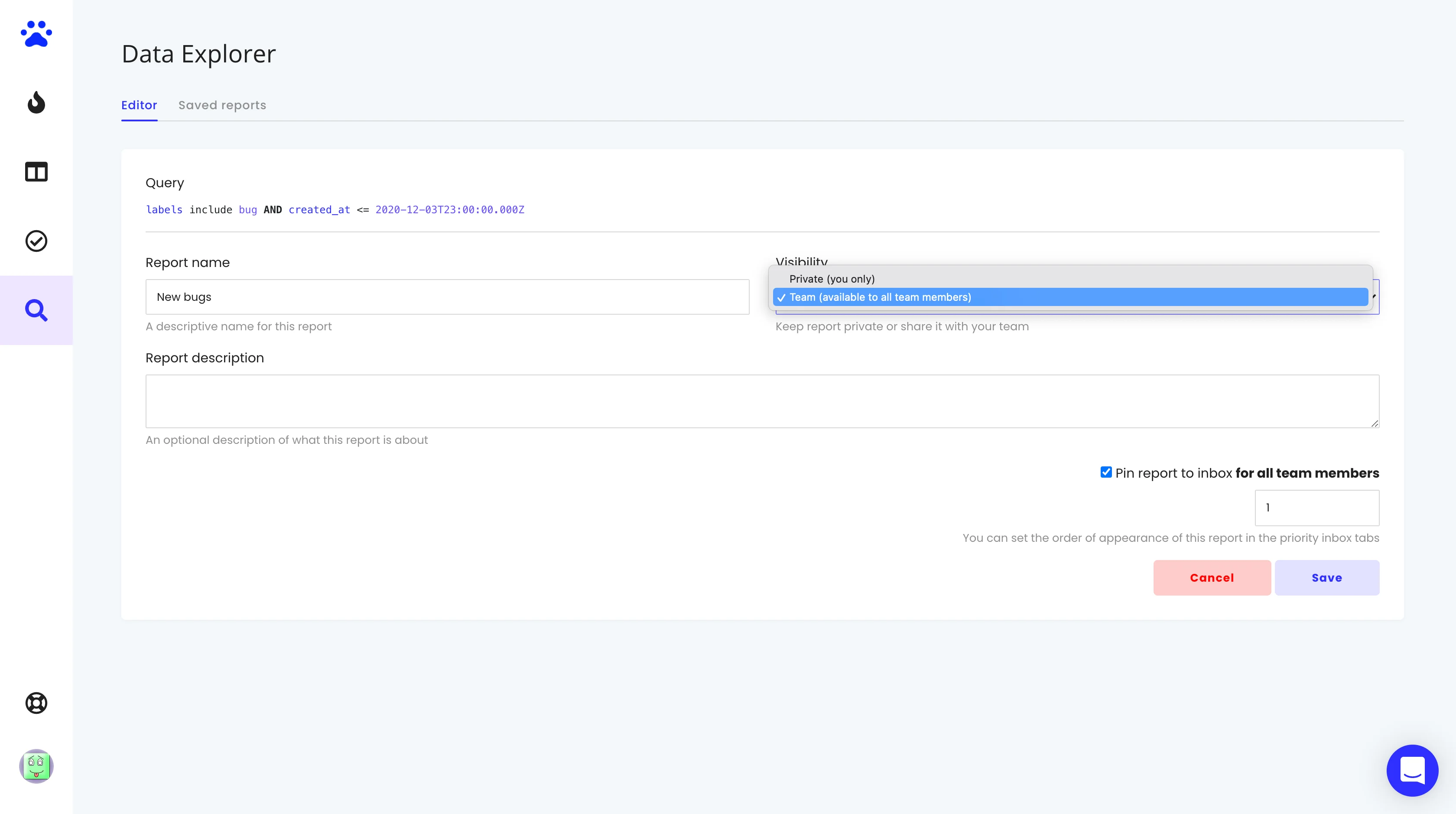Click the paw logo in the sidebar
The width and height of the screenshot is (1456, 814).
coord(36,34)
